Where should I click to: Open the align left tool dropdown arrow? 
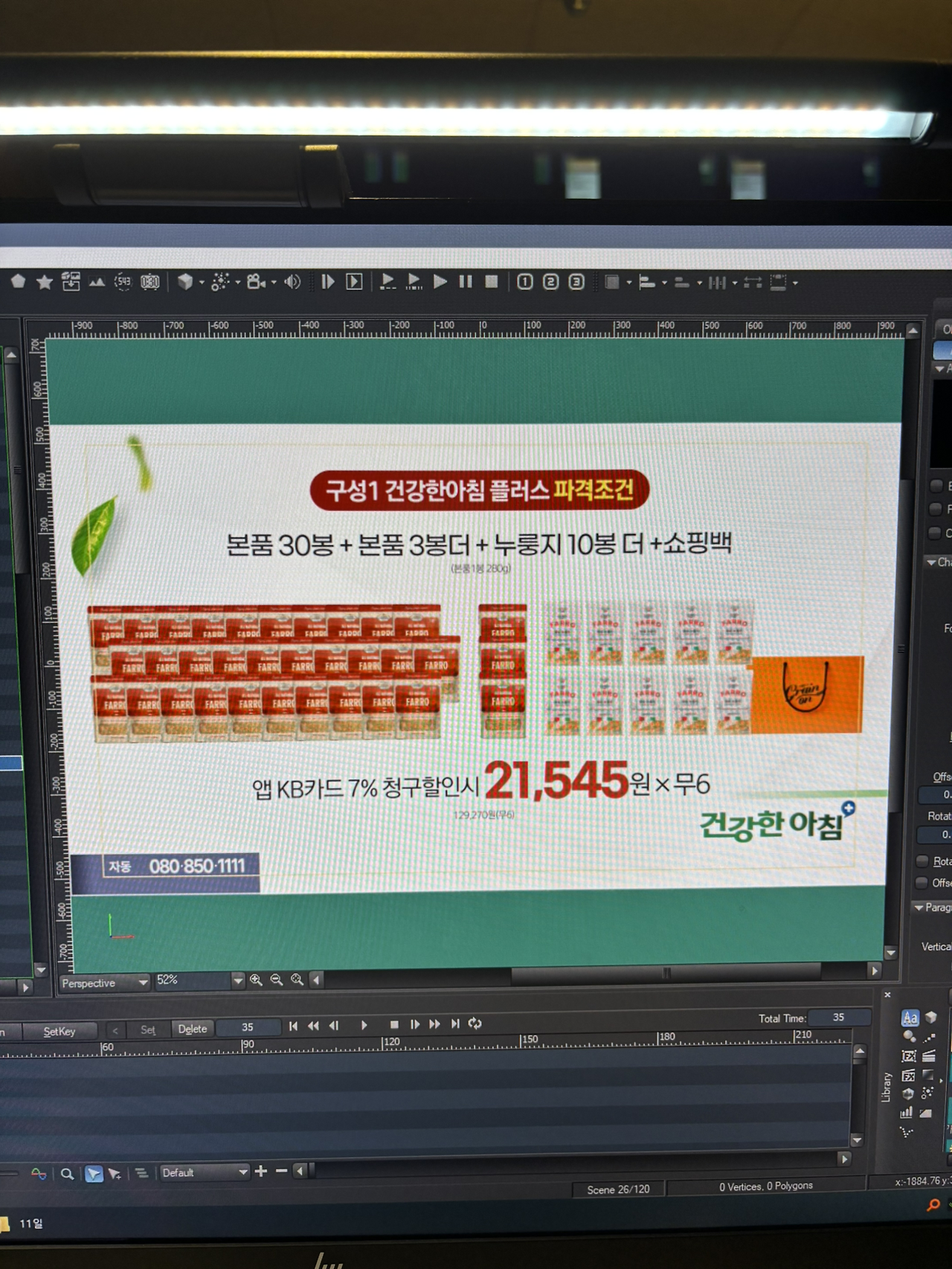tap(664, 283)
